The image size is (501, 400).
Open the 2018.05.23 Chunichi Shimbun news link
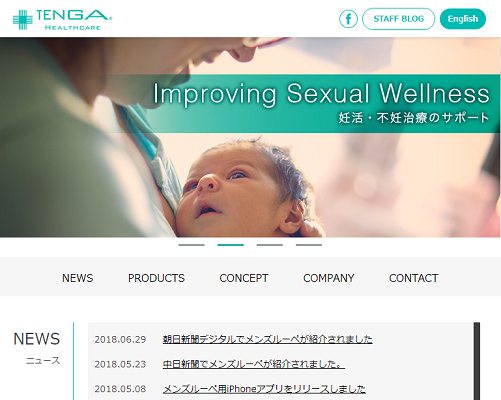(254, 364)
